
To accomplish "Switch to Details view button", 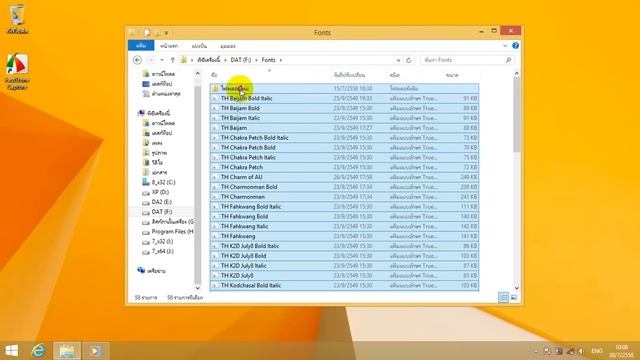I will tap(503, 298).
